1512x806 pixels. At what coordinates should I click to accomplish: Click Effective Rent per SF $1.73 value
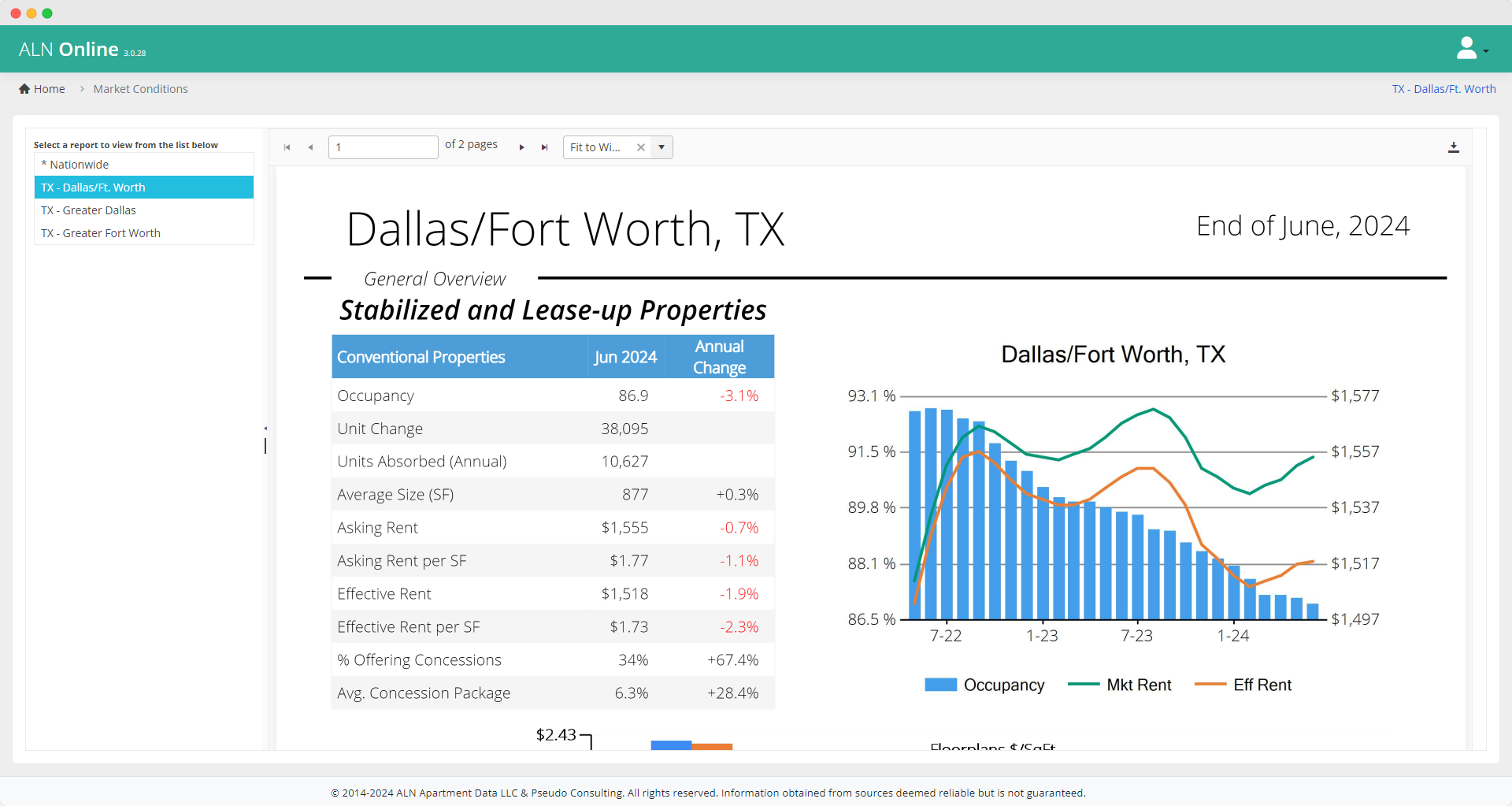point(628,627)
